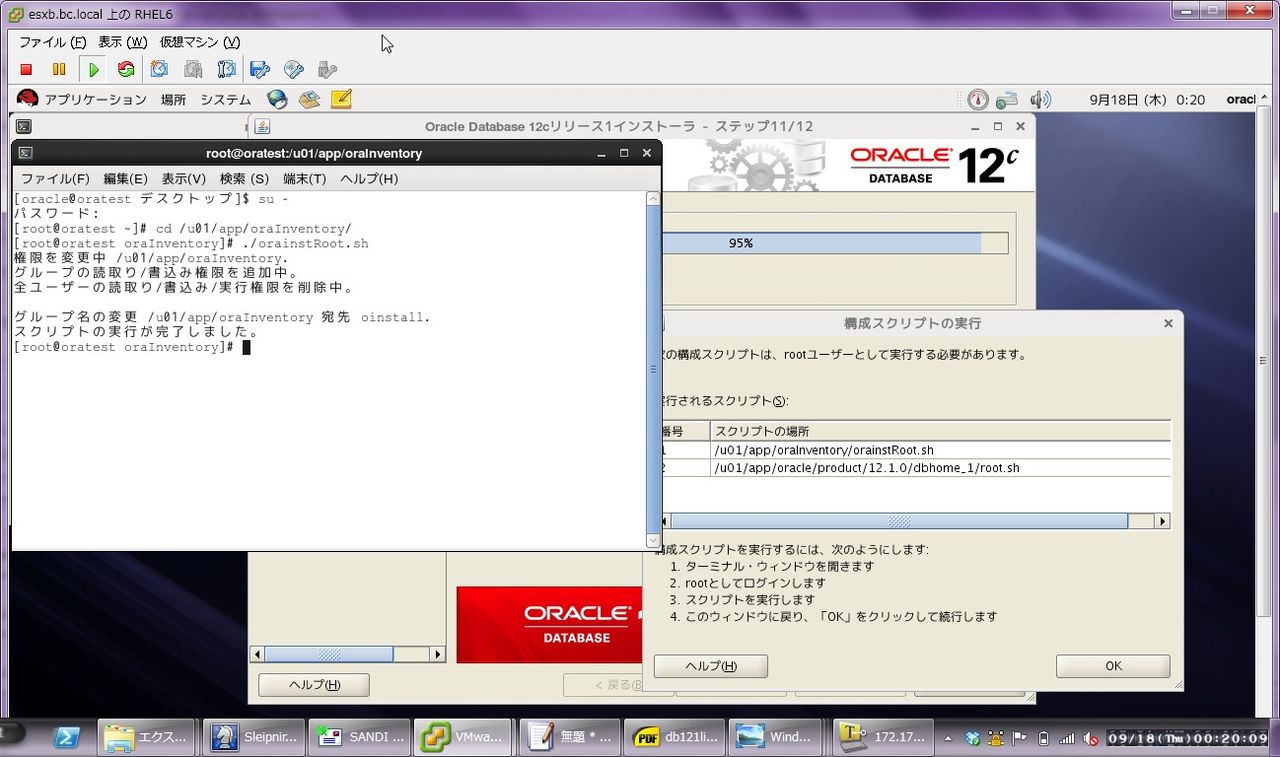Close the 構成スクリプトの実行 dialog

pos(1169,323)
